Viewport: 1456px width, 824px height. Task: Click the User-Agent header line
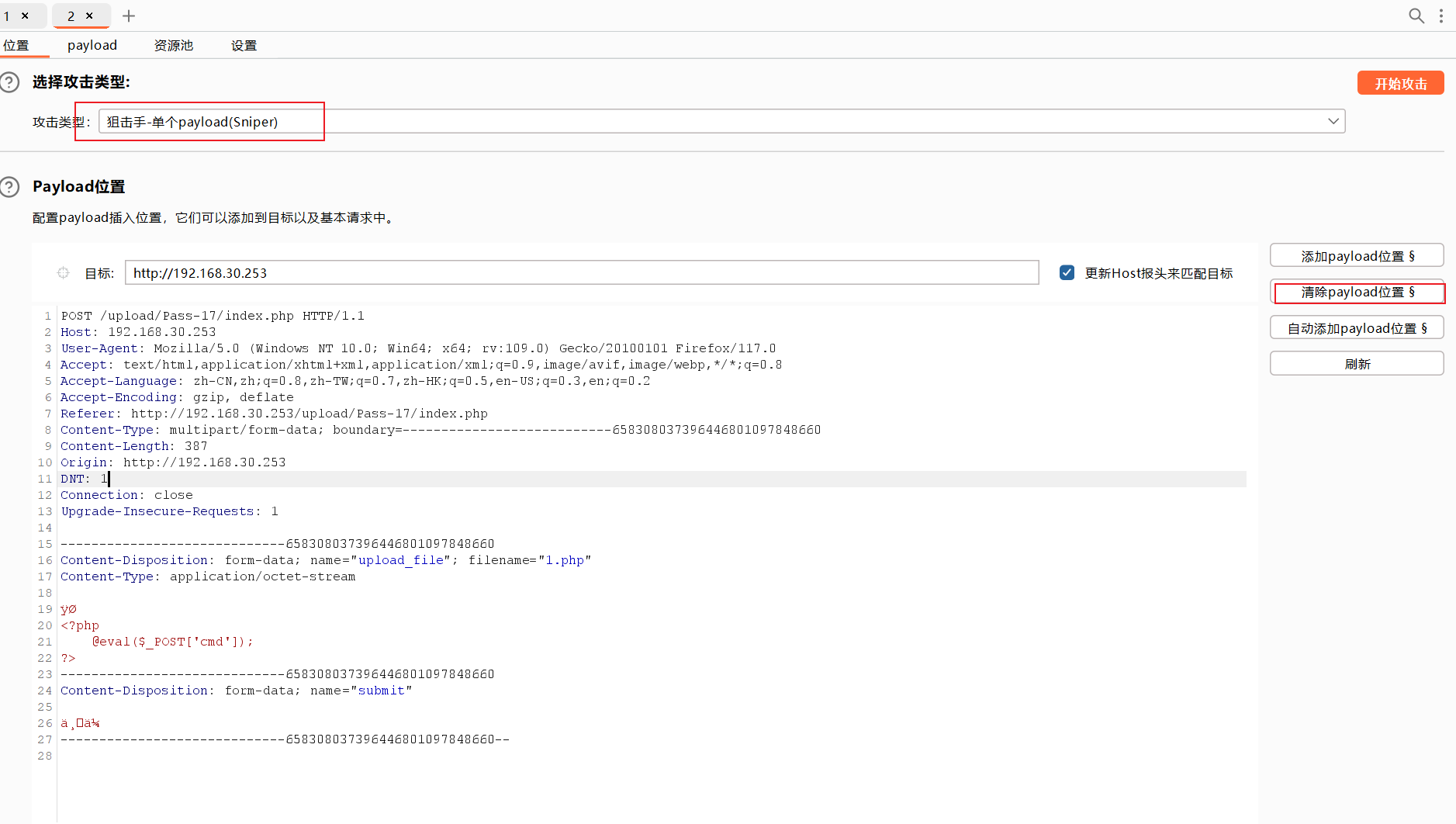418,348
